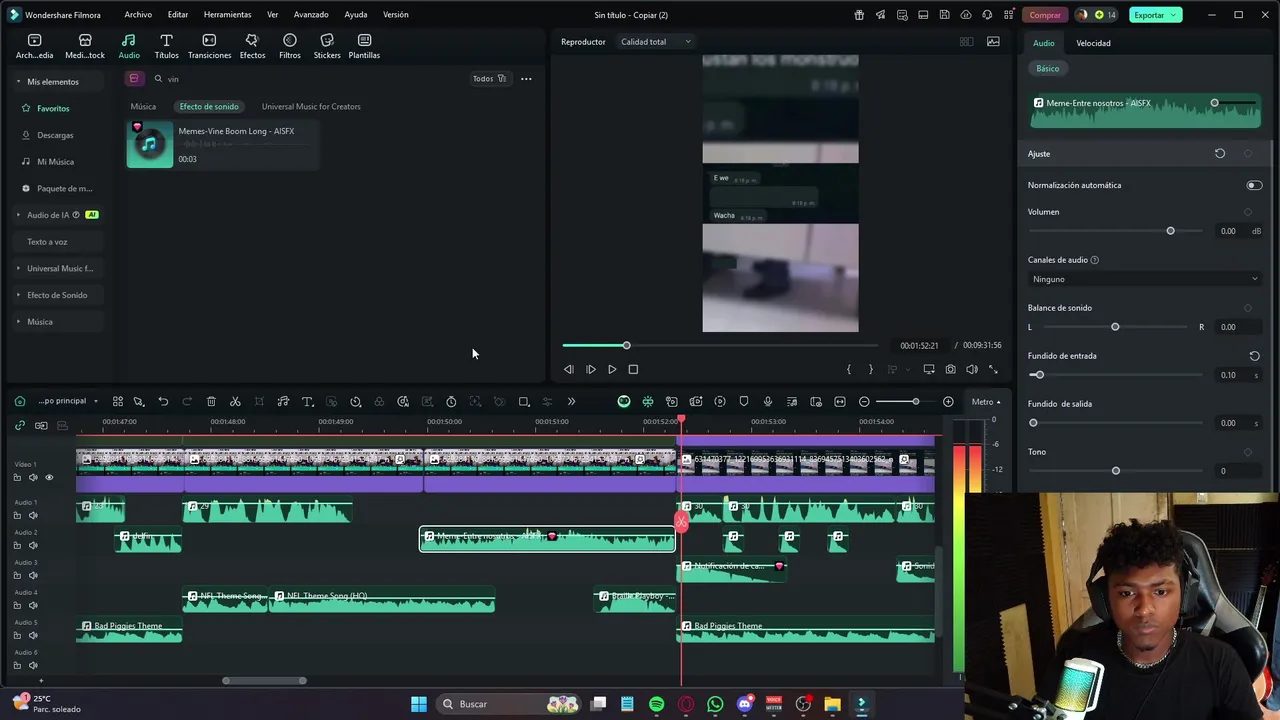
Task: Click the Comprar button
Action: pyautogui.click(x=1045, y=15)
